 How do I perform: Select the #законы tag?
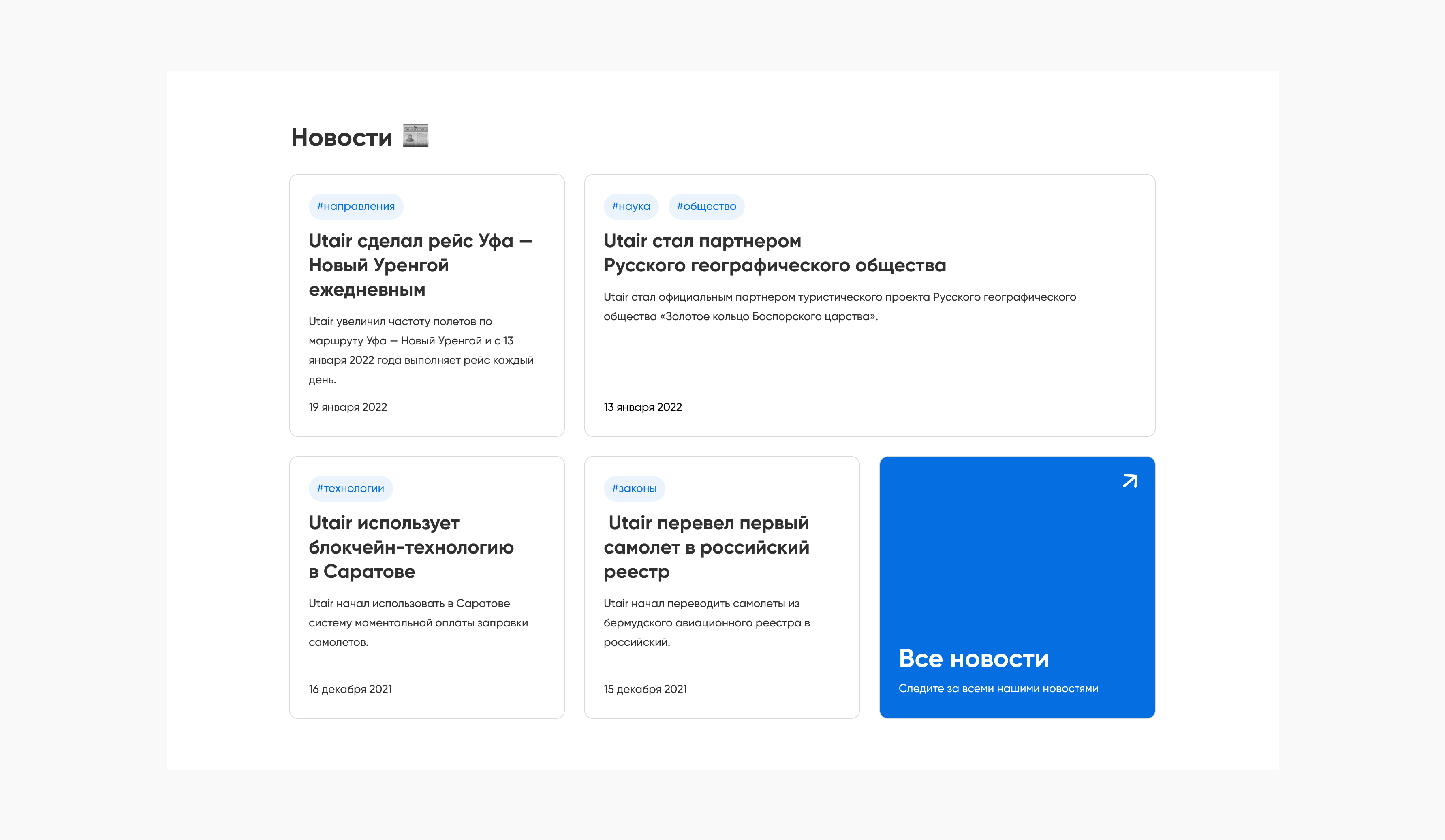[634, 489]
